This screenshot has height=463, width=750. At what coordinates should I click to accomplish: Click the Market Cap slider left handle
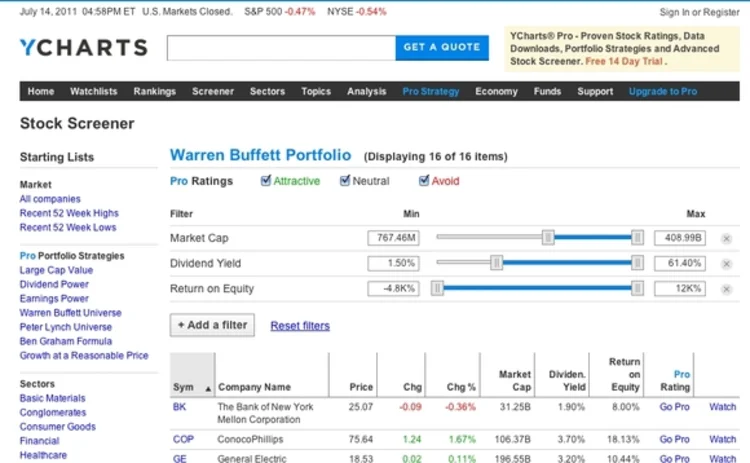point(548,237)
